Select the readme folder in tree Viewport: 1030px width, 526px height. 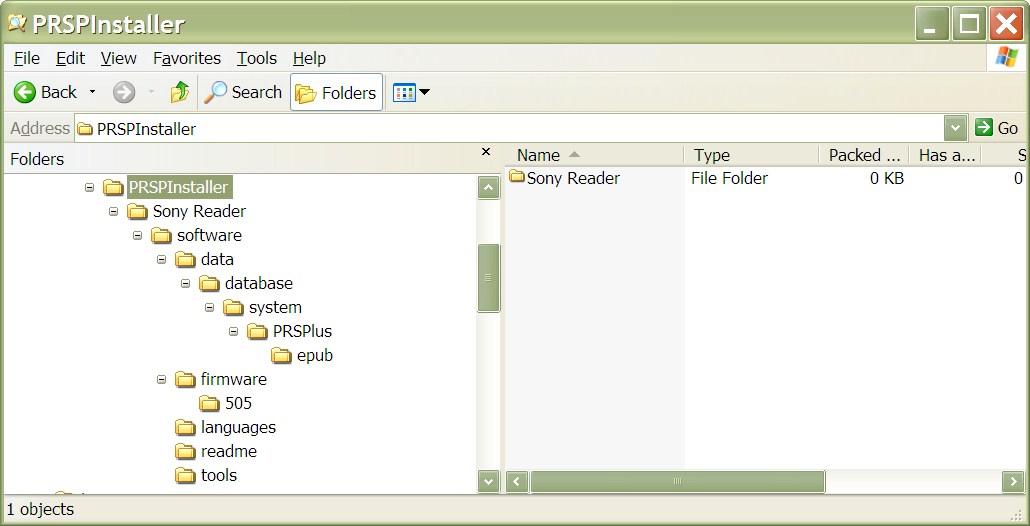click(x=229, y=452)
